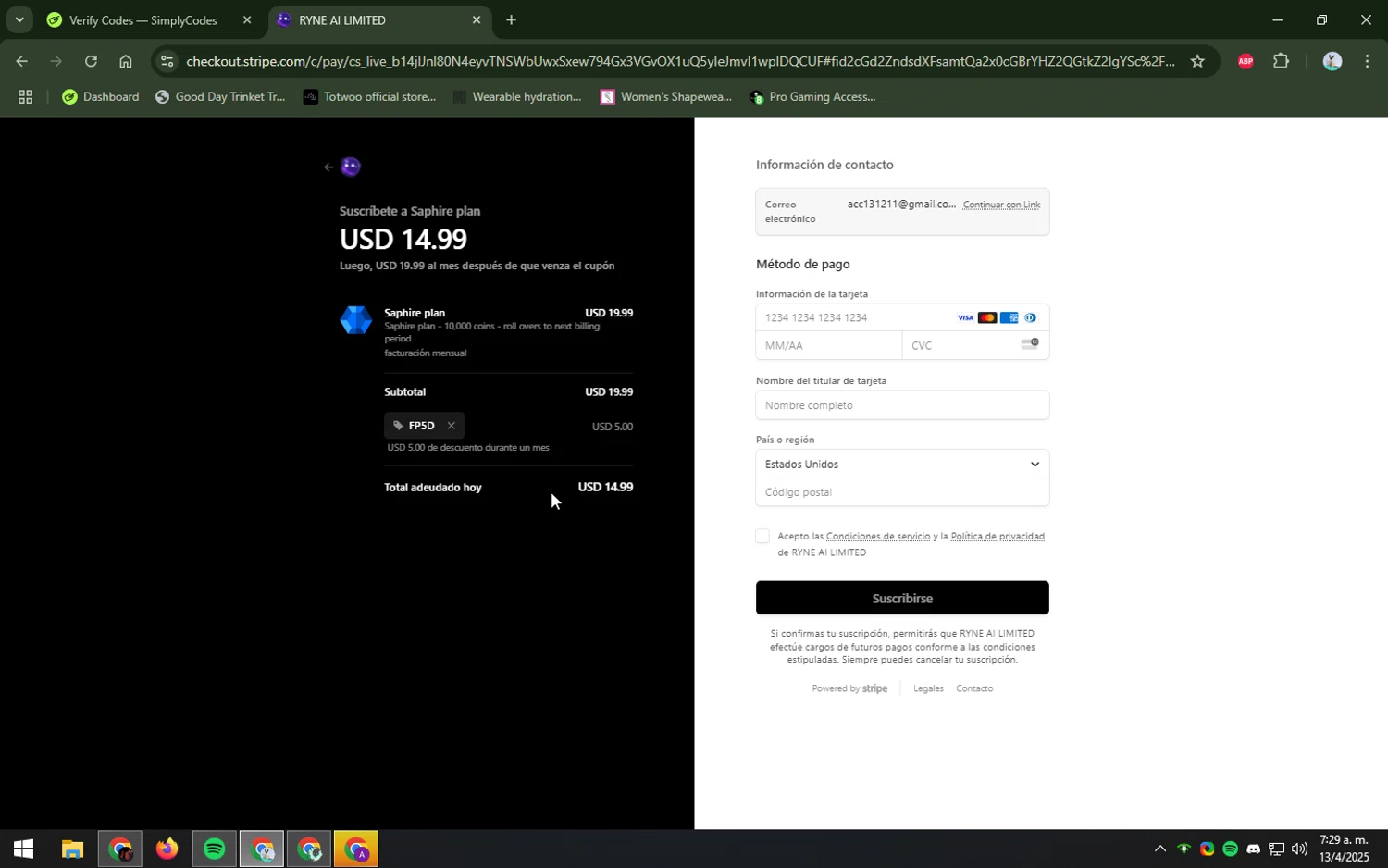Open the Windows Start menu
This screenshot has width=1388, height=868.
coord(24,849)
